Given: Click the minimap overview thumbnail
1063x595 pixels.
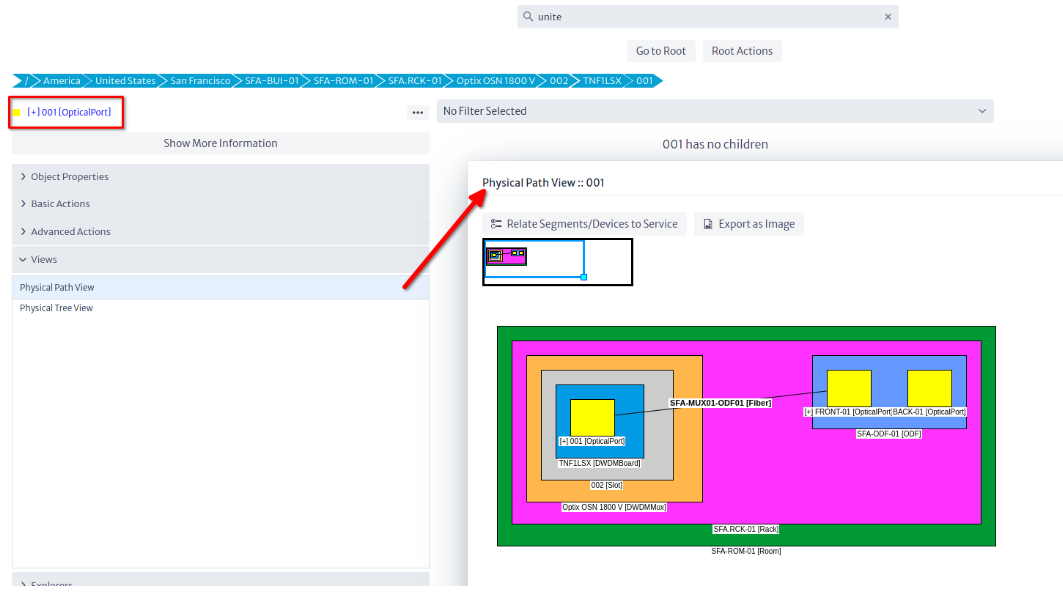Looking at the screenshot, I should pos(557,262).
